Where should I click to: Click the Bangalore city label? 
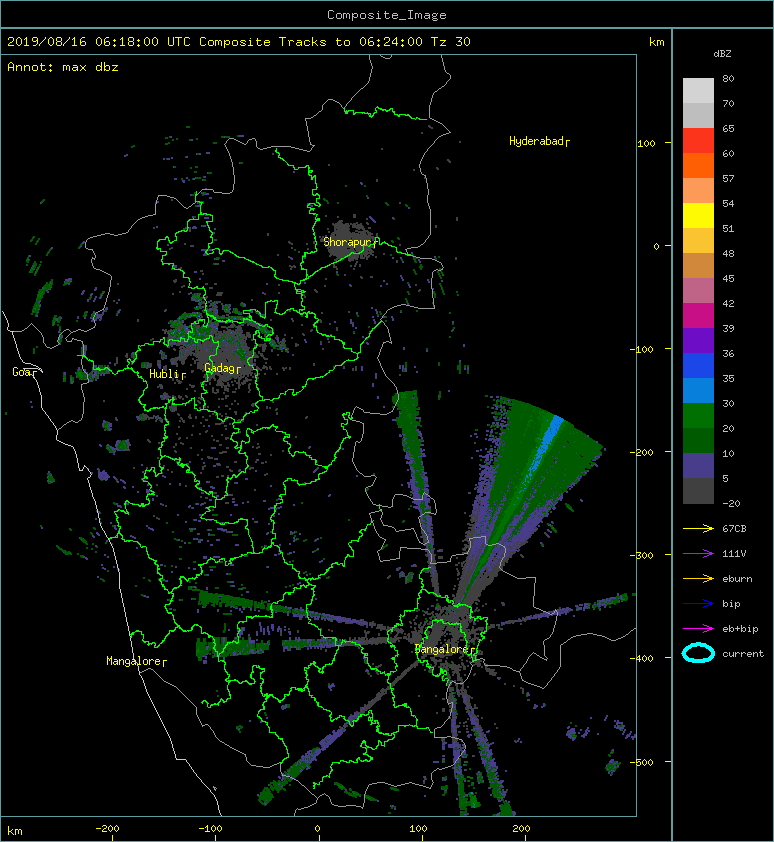point(443,649)
